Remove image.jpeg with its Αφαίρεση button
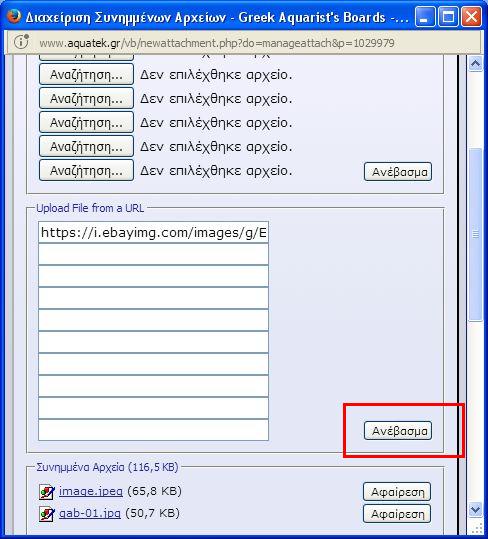Viewport: 488px width, 539px height. (x=397, y=492)
